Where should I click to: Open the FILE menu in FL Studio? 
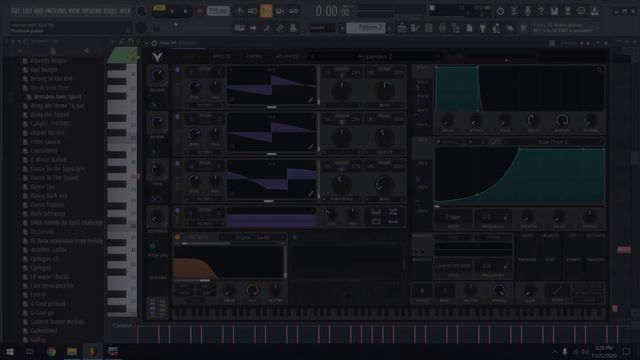(x=16, y=11)
